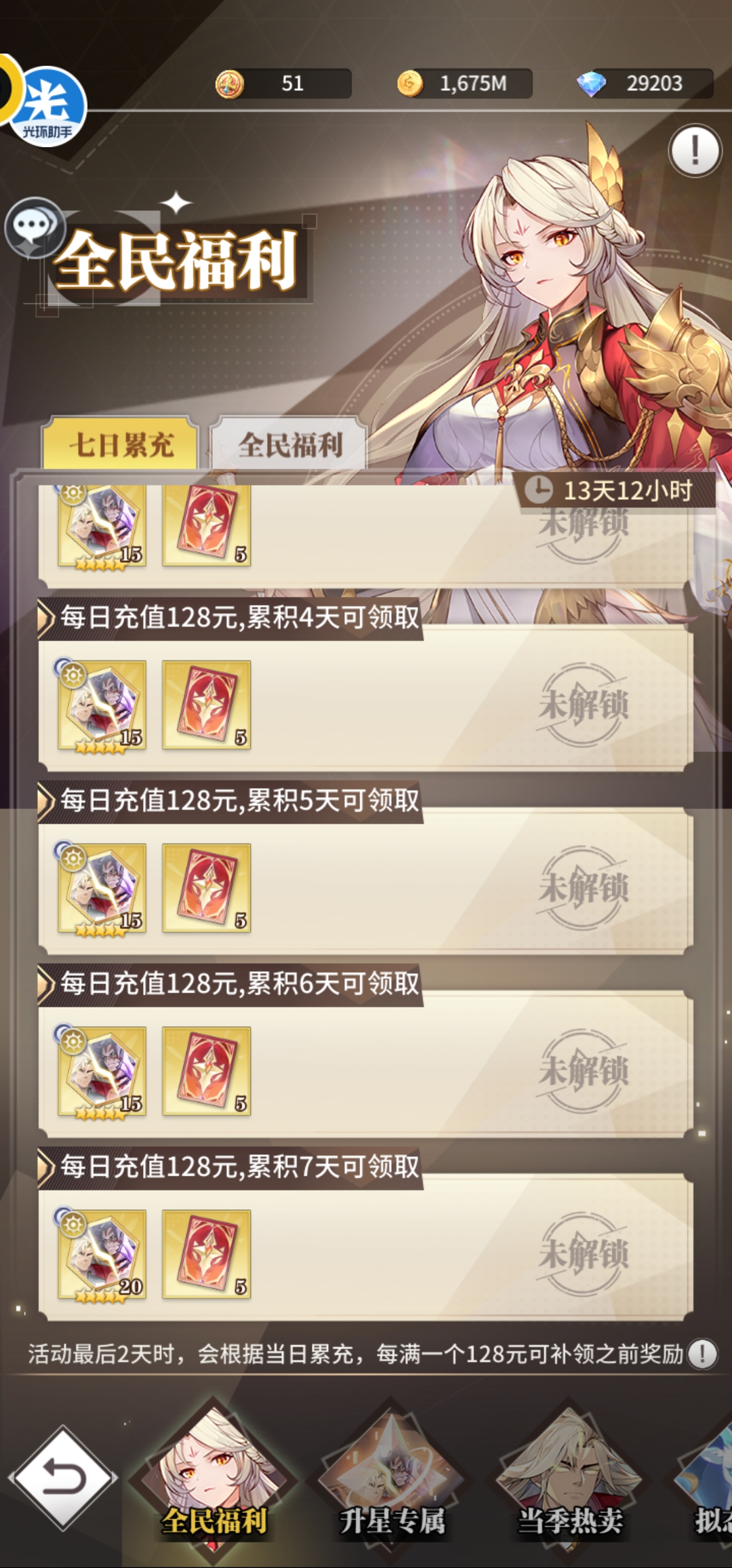Tap the blue diamond currency icon
The image size is (732, 1568).
click(x=591, y=84)
